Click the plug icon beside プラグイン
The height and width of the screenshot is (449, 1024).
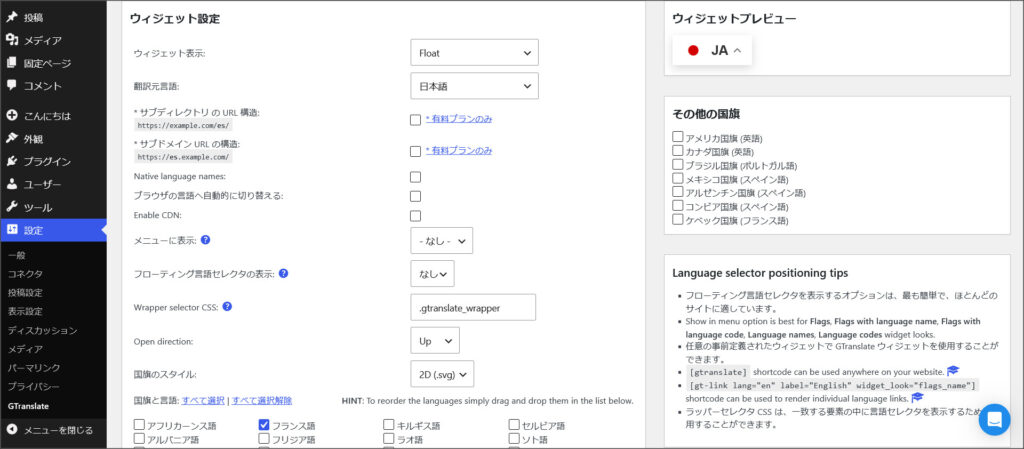click(x=12, y=161)
